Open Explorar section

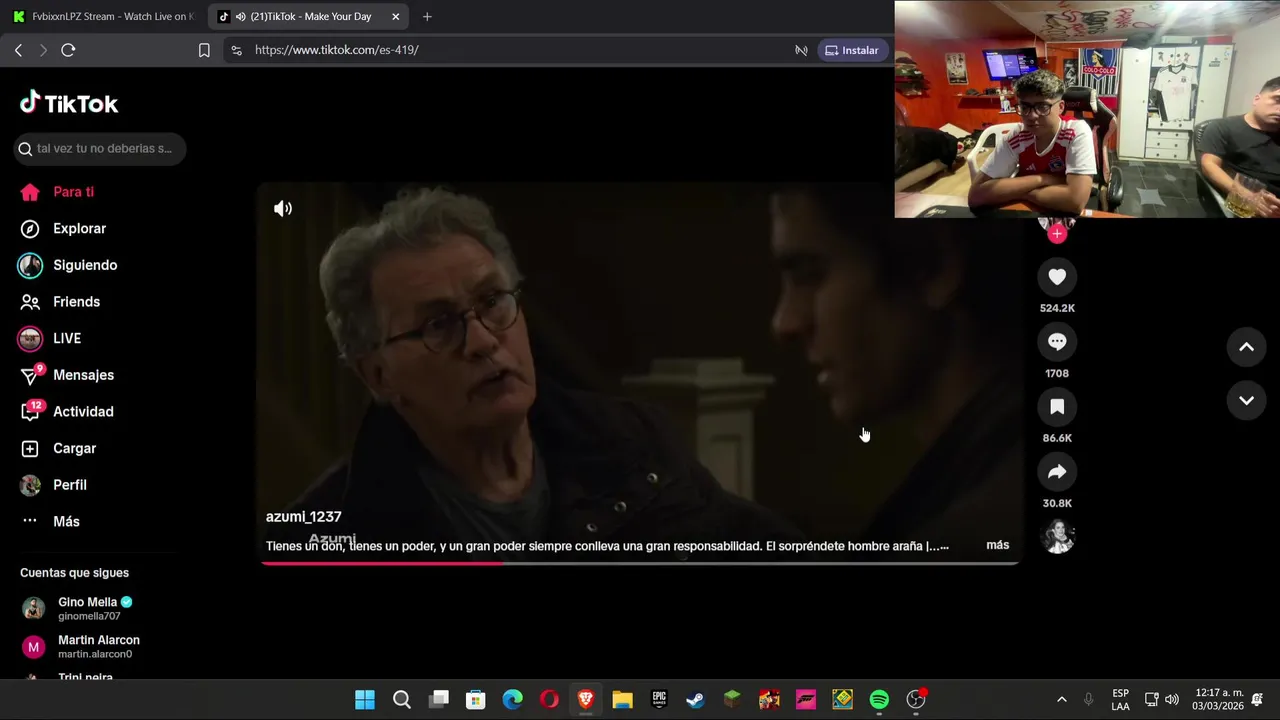point(63,229)
